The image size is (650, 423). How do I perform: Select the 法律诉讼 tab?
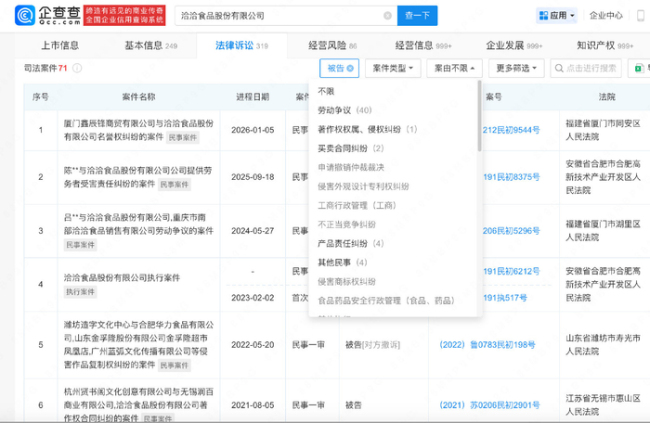pyautogui.click(x=242, y=45)
